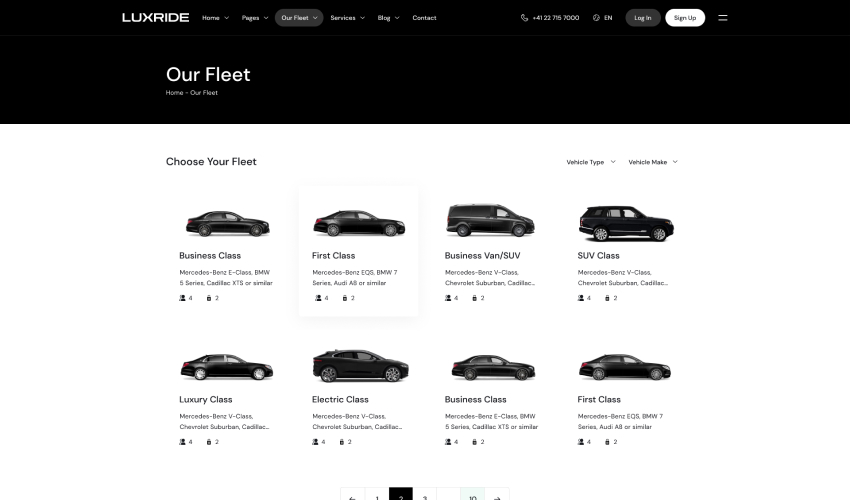Open the Services menu
Image resolution: width=850 pixels, height=500 pixels.
[x=347, y=17]
